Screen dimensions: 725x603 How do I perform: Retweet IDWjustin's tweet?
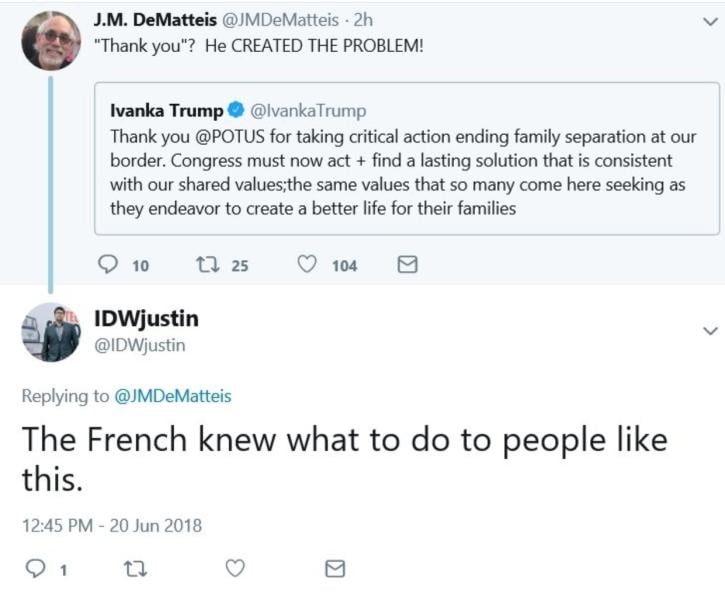click(x=133, y=569)
